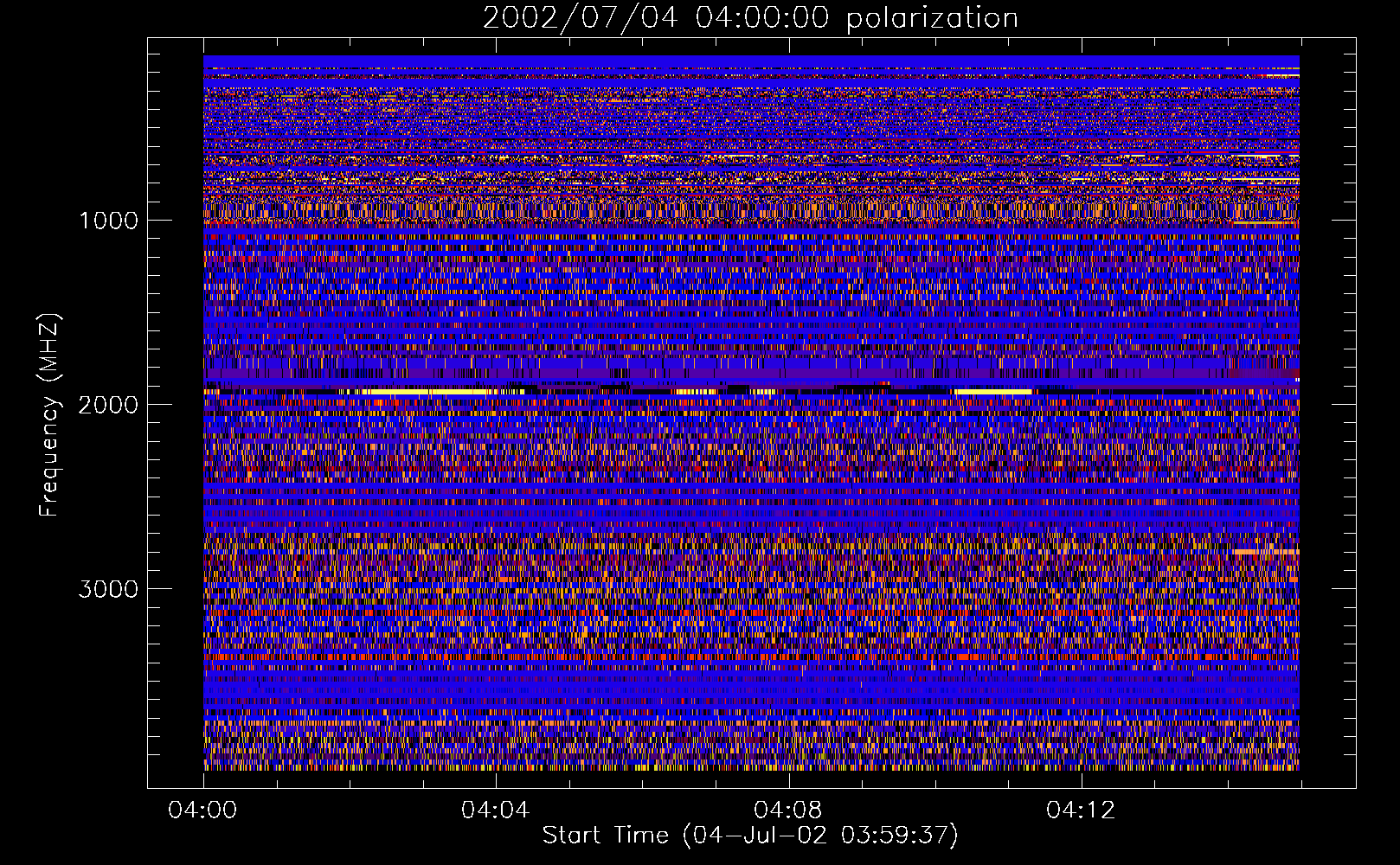Click the '04:12' time tick label

point(1080,811)
